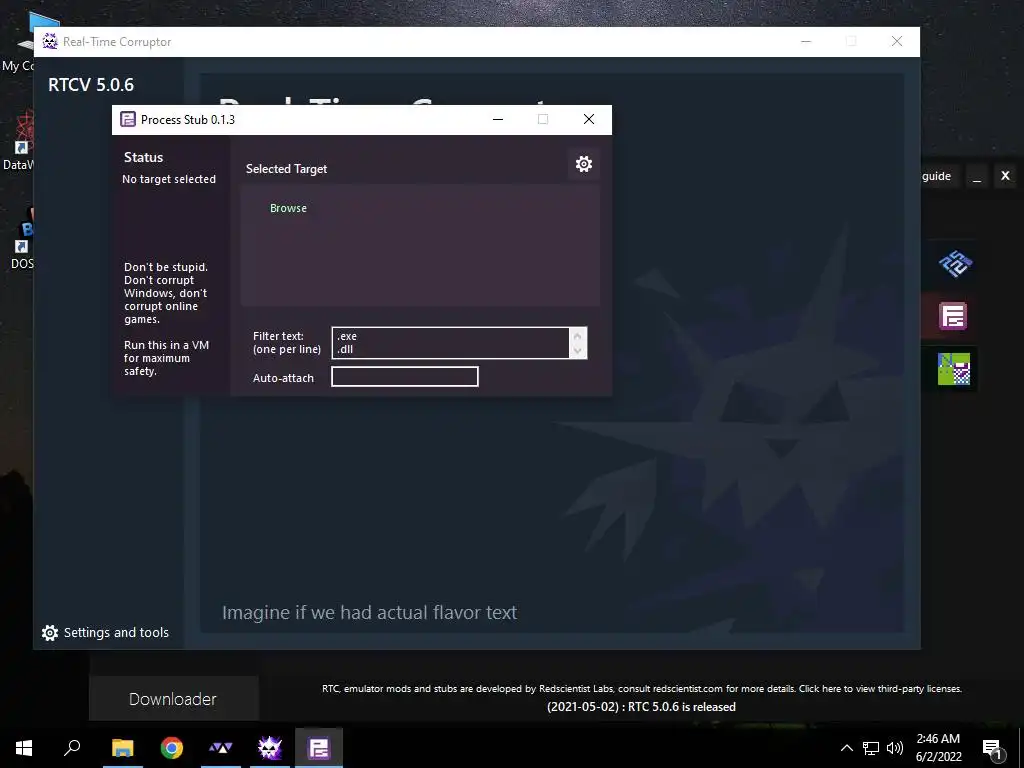
Task: Click the Auto-attach input field
Action: (x=405, y=377)
